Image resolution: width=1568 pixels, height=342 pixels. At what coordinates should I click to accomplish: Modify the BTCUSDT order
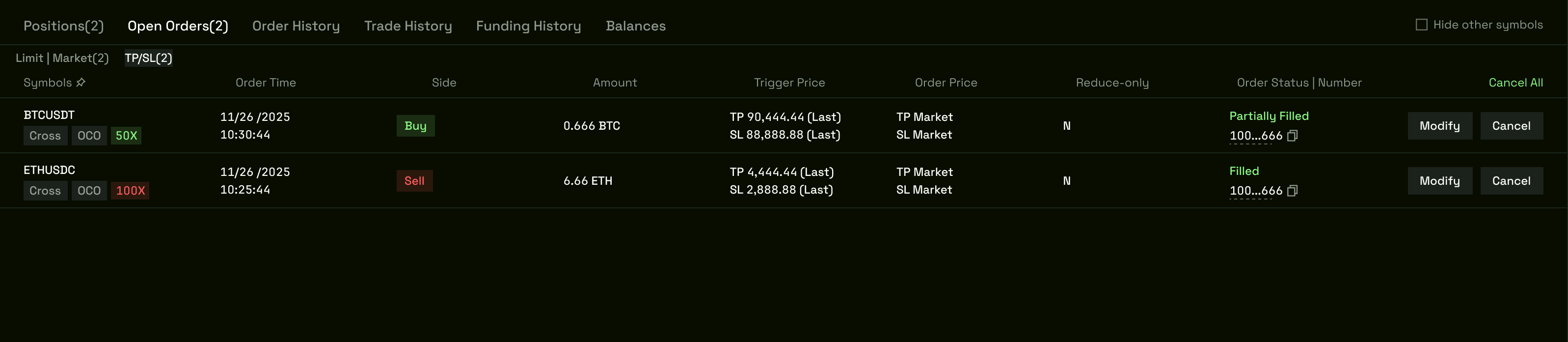1439,126
